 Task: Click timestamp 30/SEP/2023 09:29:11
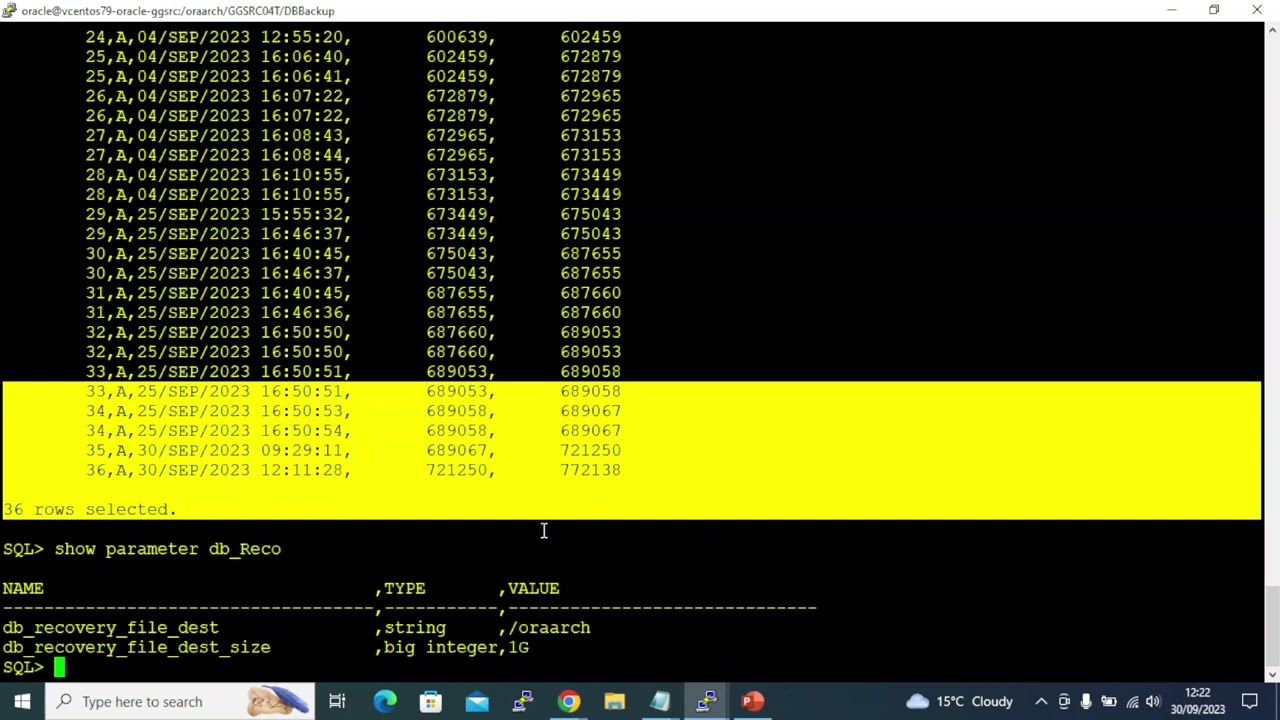tap(239, 450)
